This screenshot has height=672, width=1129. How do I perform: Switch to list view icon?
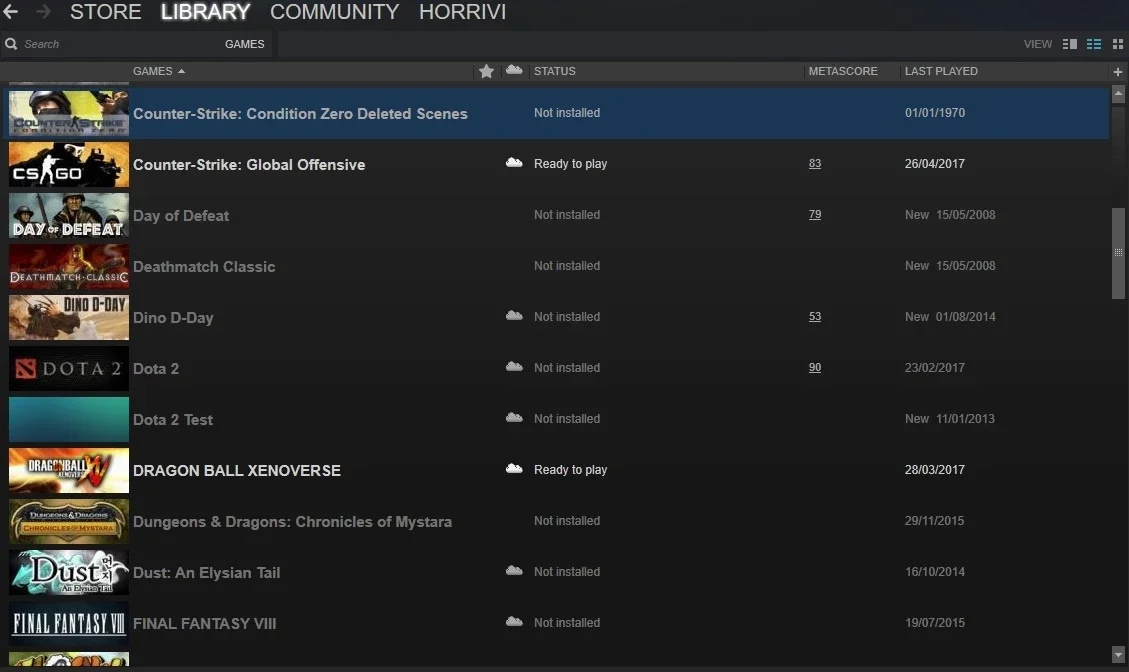click(x=1094, y=44)
